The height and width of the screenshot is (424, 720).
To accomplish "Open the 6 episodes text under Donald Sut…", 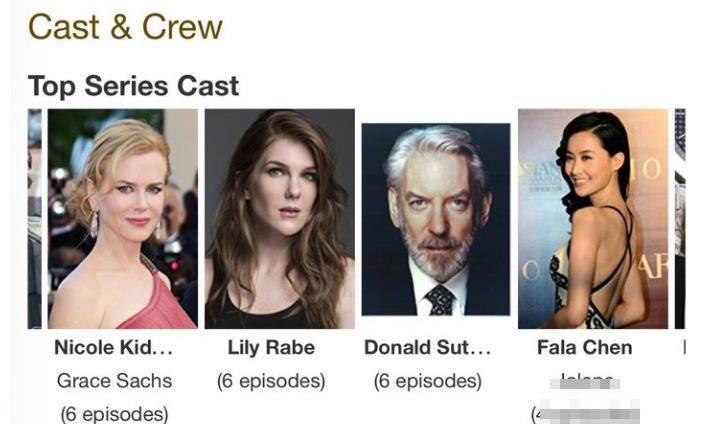I will click(x=428, y=381).
